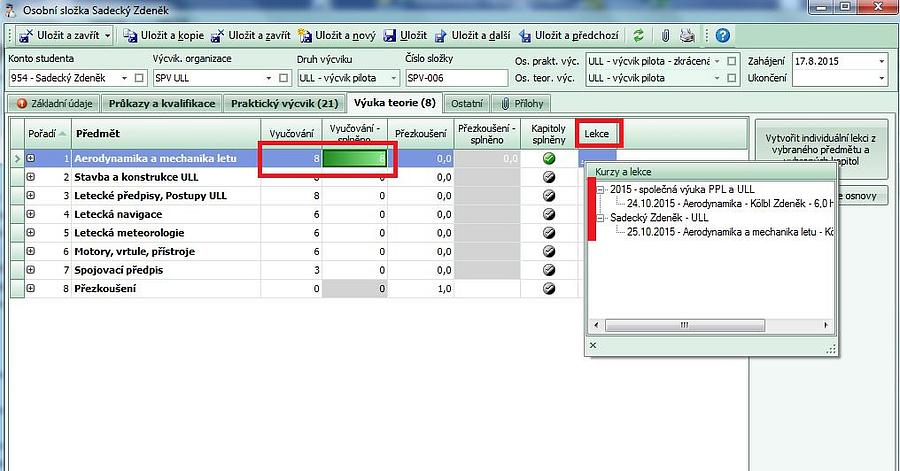Click 'Uložit a nový' in the toolbar
Viewport: 900px width, 471px height.
pos(342,36)
